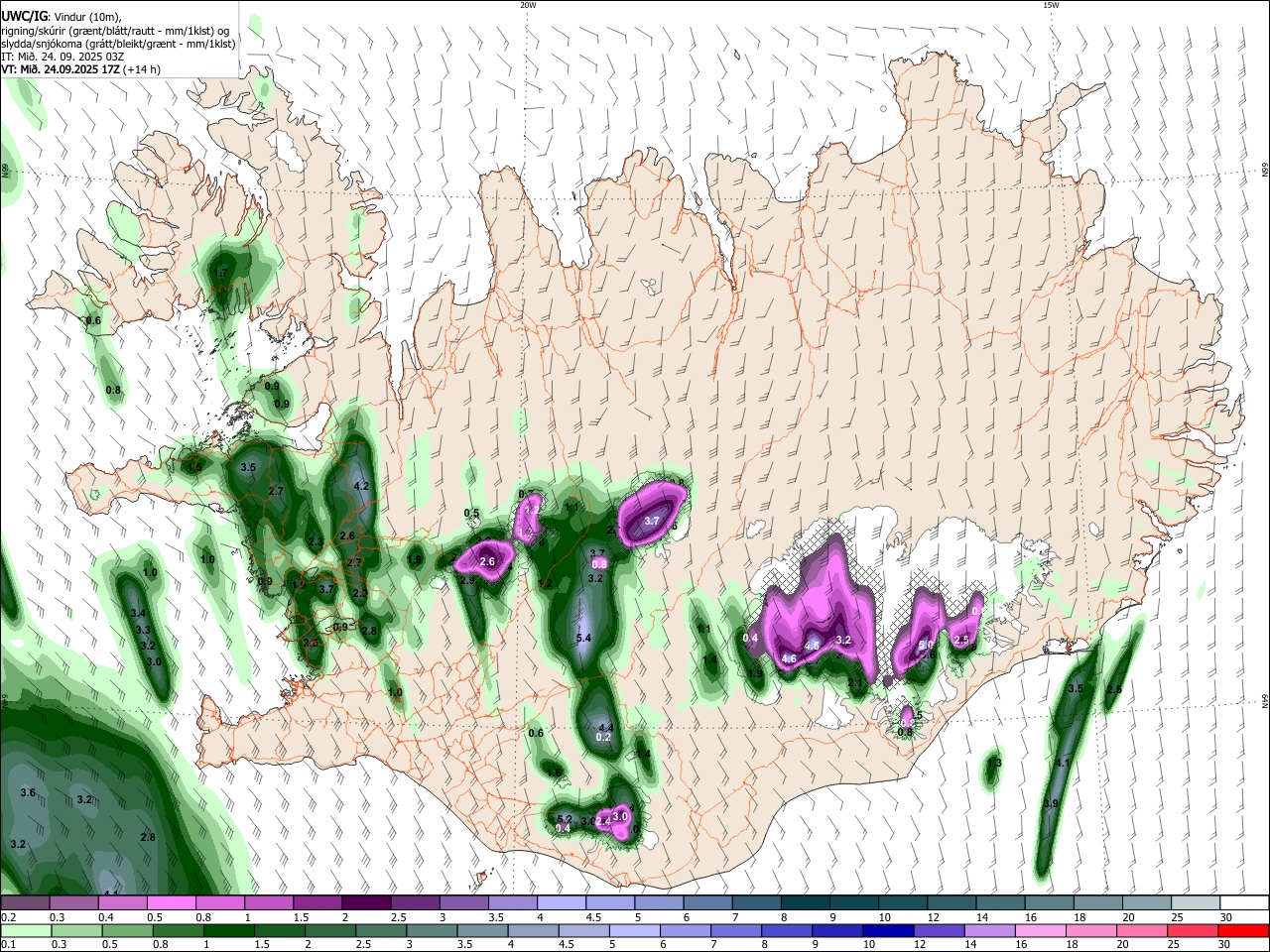Click the 3.9 value off the southeast coast
The height and width of the screenshot is (952, 1270).
pyautogui.click(x=1051, y=803)
